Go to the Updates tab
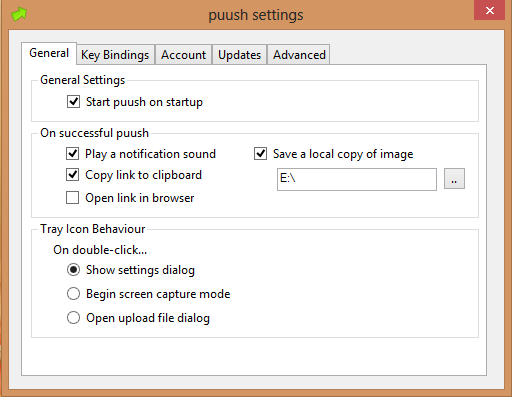Screen dimensions: 512x397 239,55
